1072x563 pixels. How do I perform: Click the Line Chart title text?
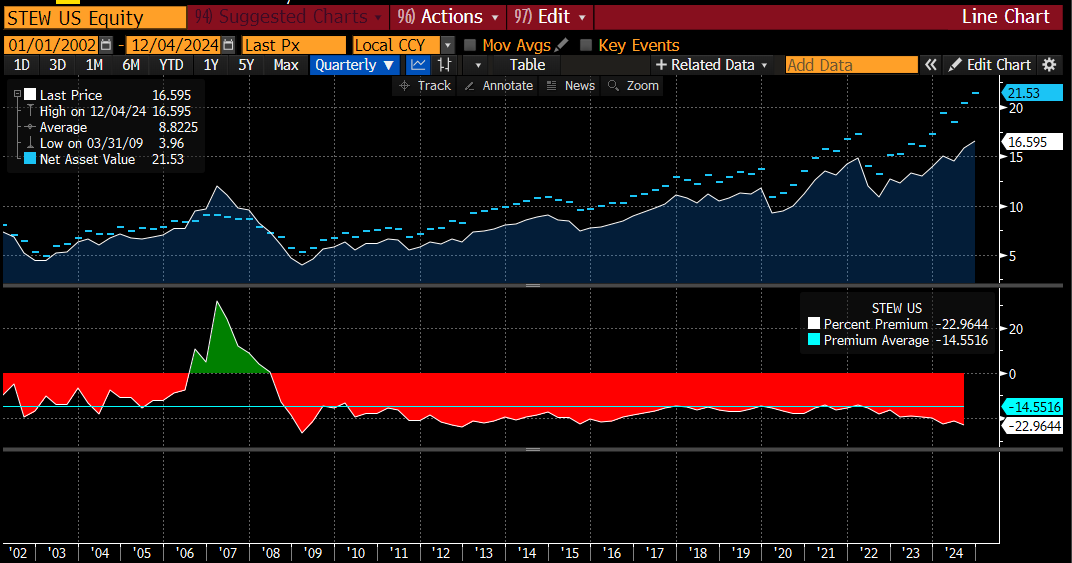click(1005, 16)
